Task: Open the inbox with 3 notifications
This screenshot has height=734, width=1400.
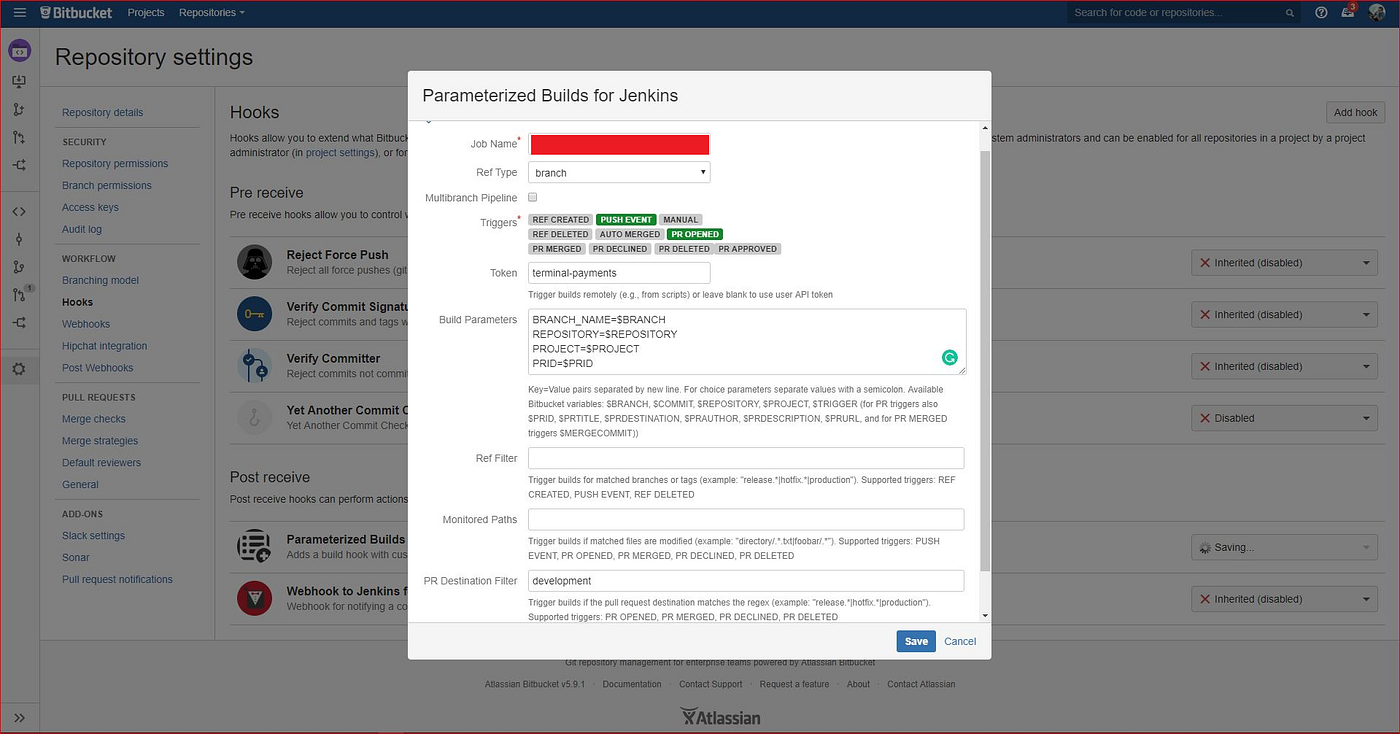Action: [1347, 12]
